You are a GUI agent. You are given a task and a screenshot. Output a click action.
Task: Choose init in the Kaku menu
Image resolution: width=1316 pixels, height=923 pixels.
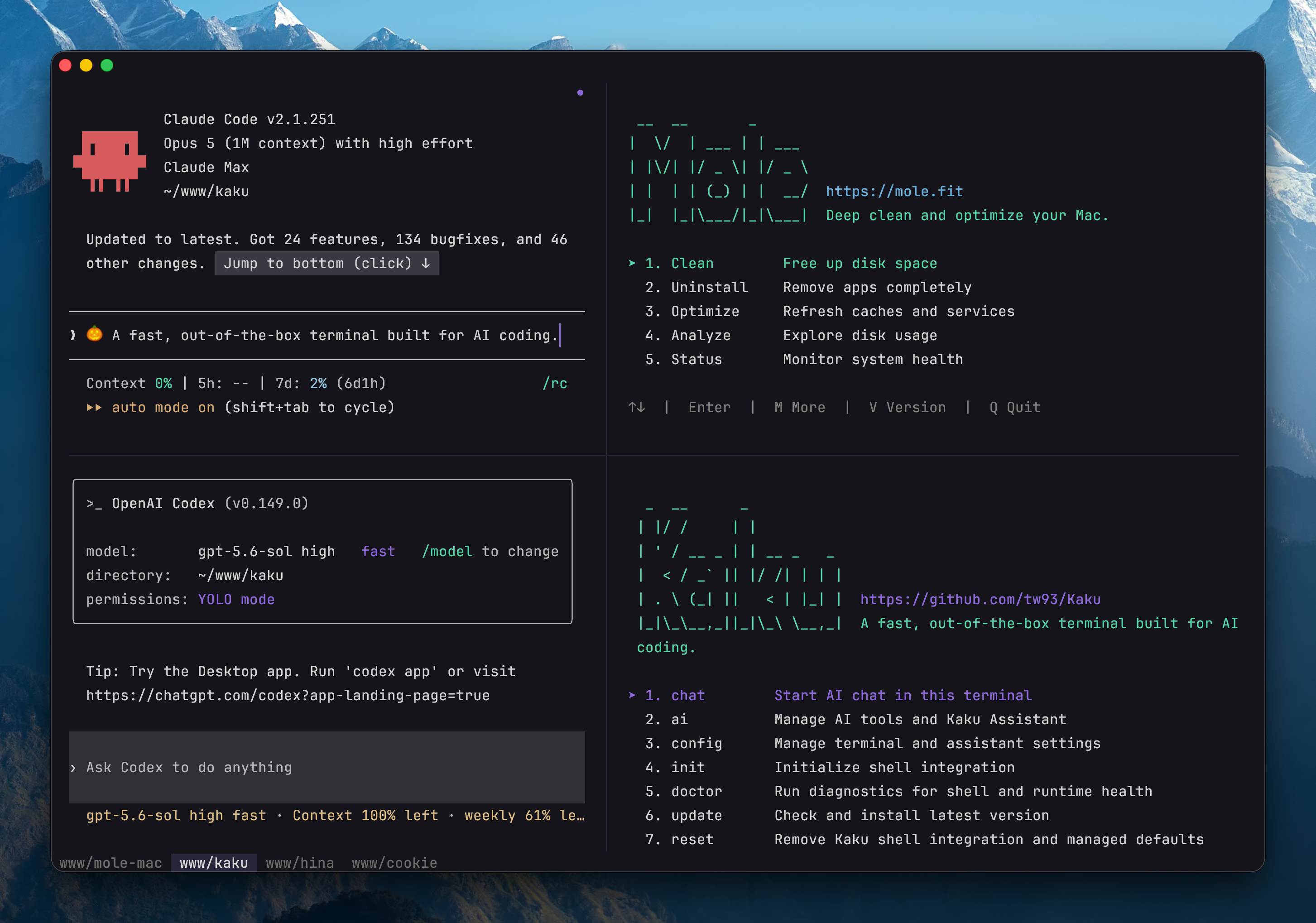click(830, 768)
